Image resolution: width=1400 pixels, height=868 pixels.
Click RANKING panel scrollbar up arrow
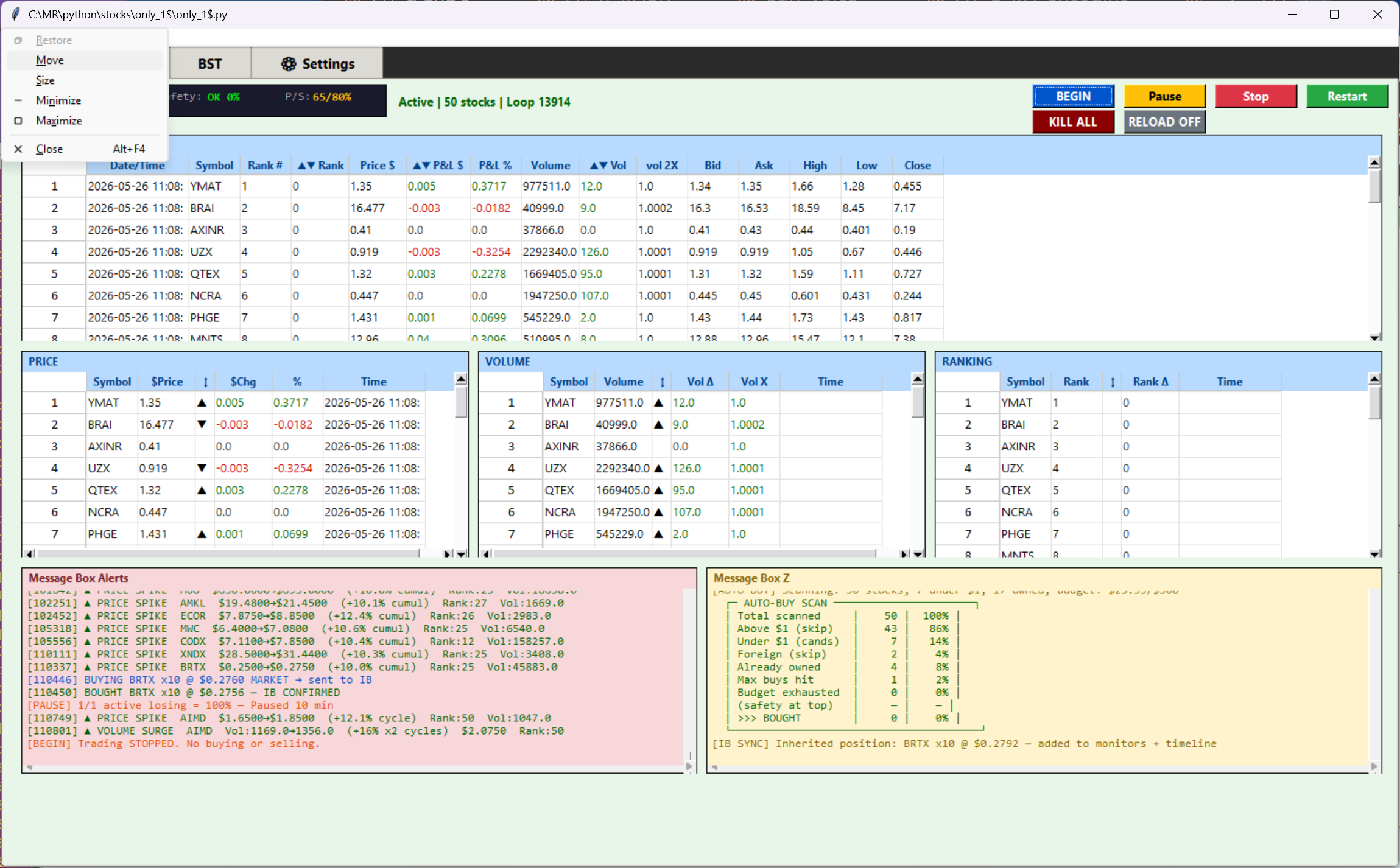(1374, 379)
